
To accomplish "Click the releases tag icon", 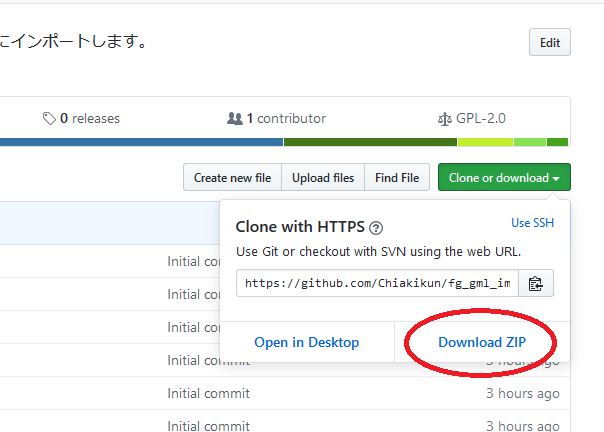I will click(x=49, y=119).
